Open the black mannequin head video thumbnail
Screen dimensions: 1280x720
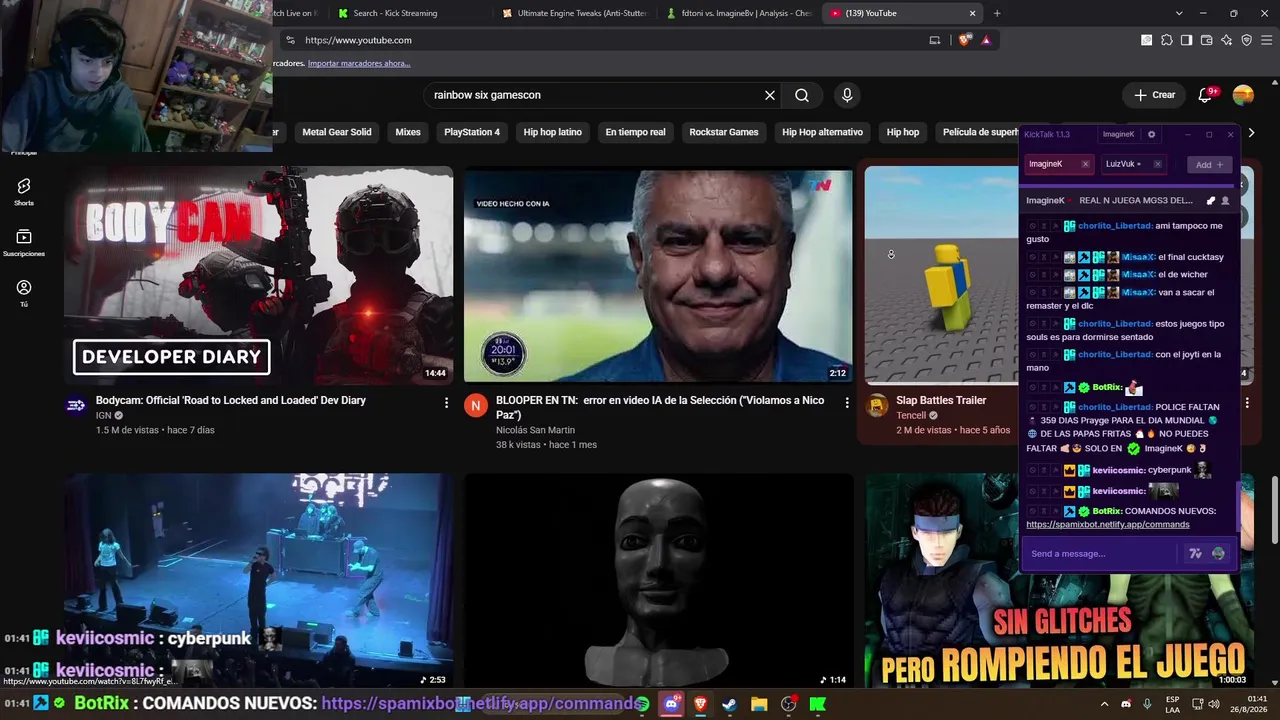658,580
